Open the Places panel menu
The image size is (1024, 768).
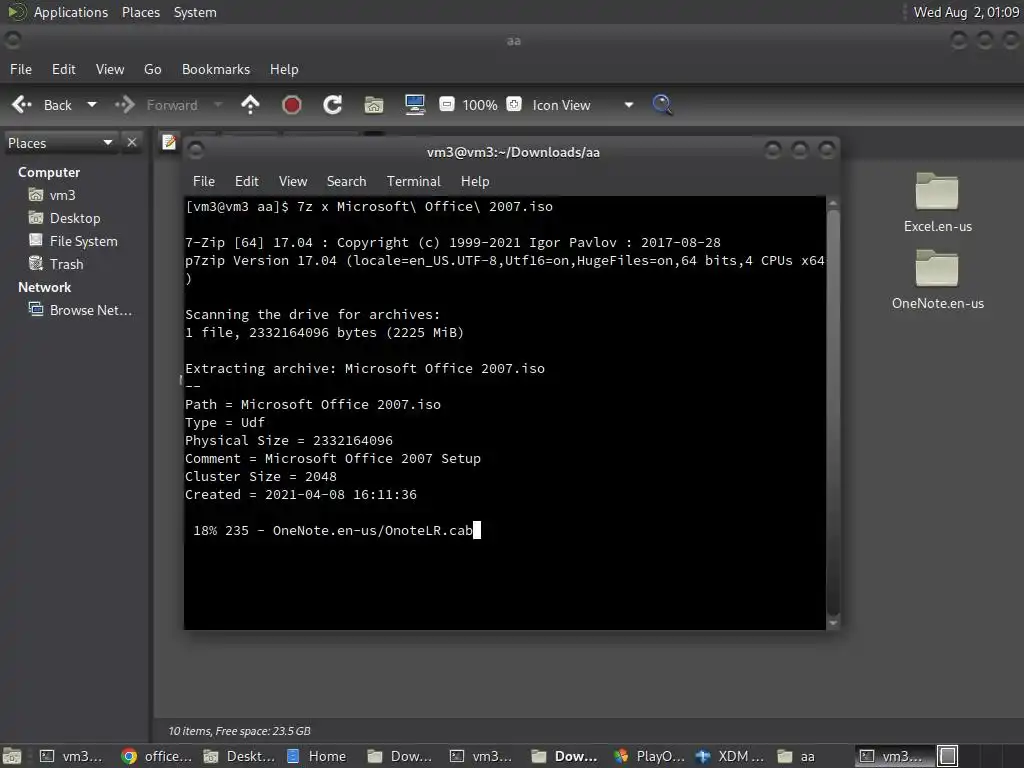click(141, 12)
